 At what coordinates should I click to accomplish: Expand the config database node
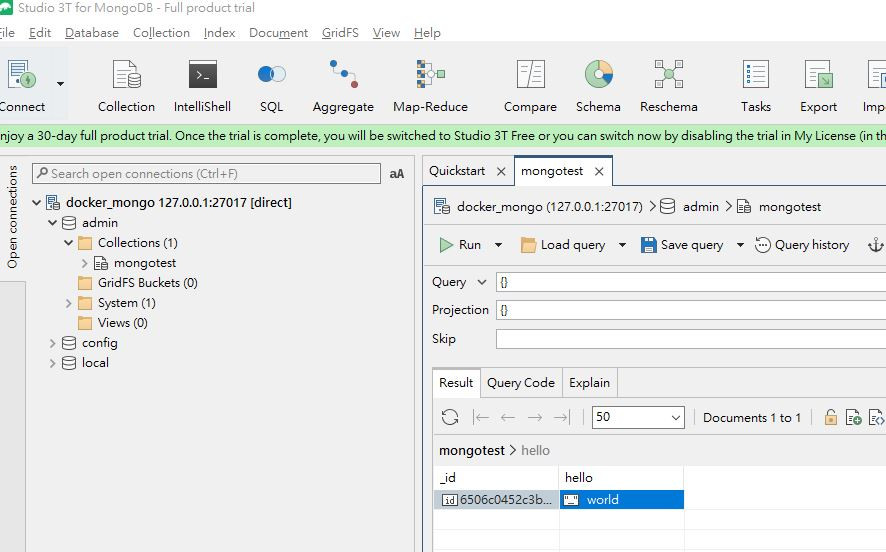click(52, 343)
